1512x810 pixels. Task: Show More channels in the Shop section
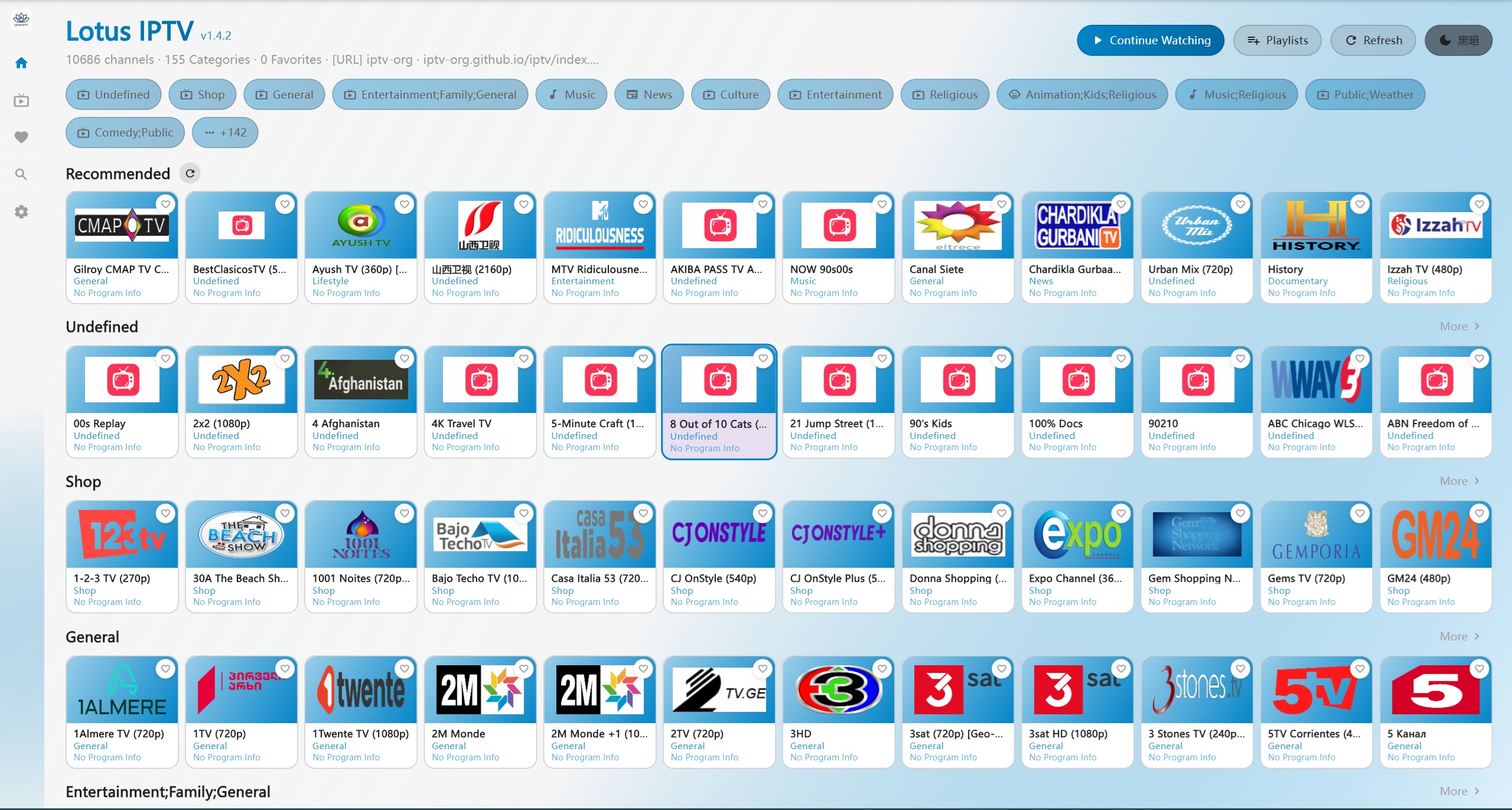(1459, 481)
